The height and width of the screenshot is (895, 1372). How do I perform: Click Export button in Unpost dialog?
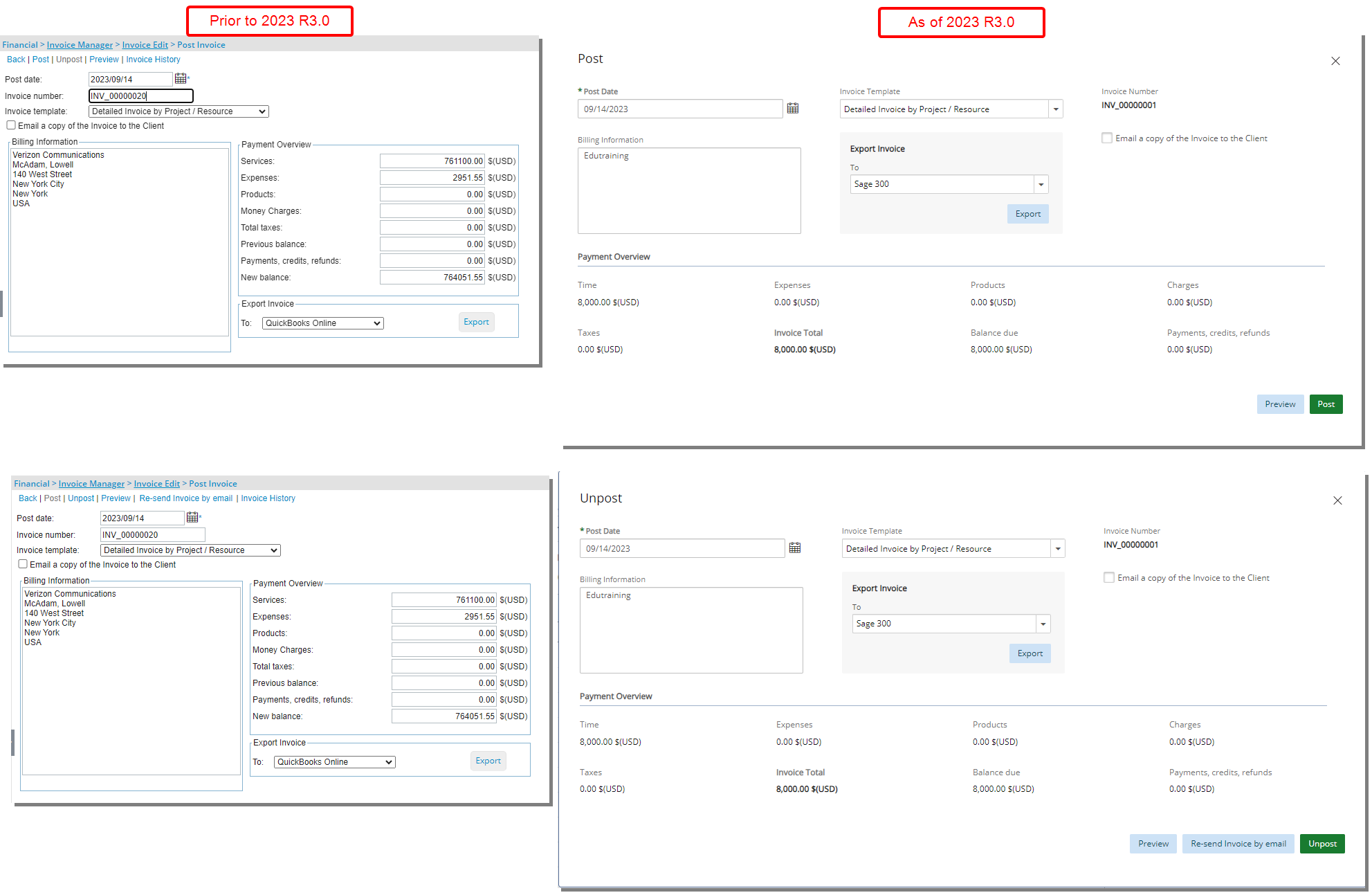(1030, 653)
